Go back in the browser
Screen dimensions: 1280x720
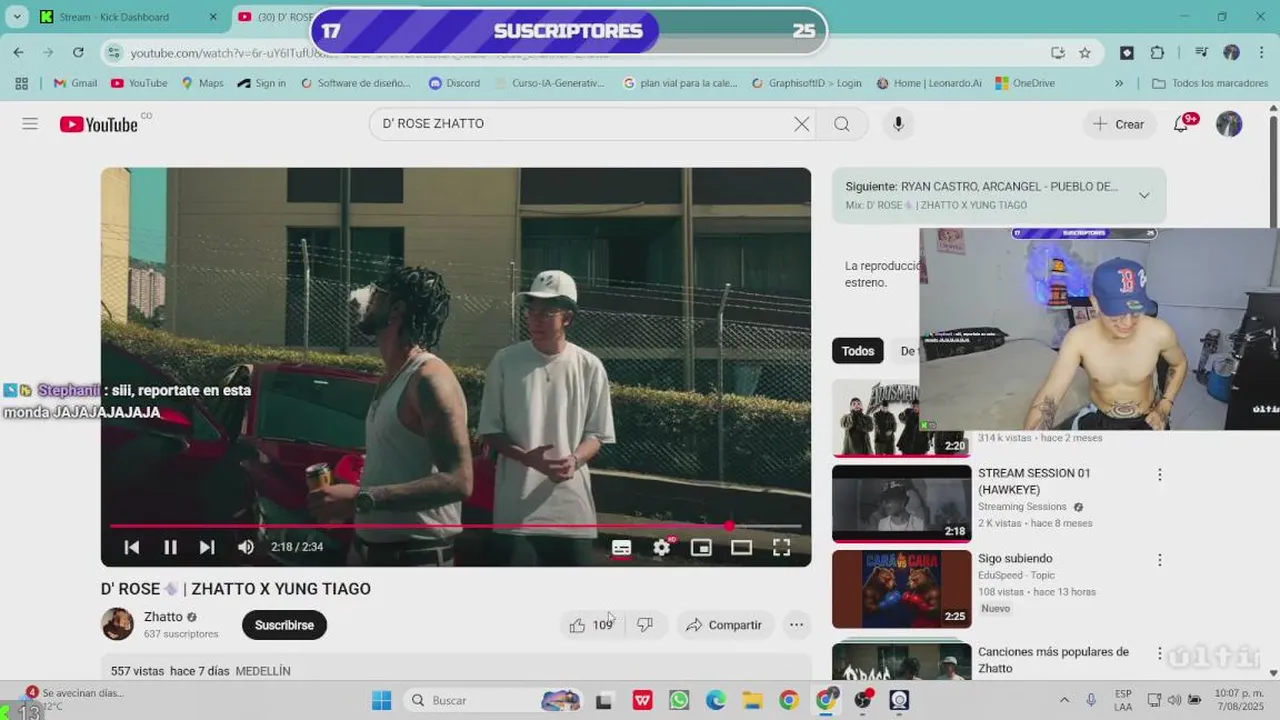tap(18, 52)
